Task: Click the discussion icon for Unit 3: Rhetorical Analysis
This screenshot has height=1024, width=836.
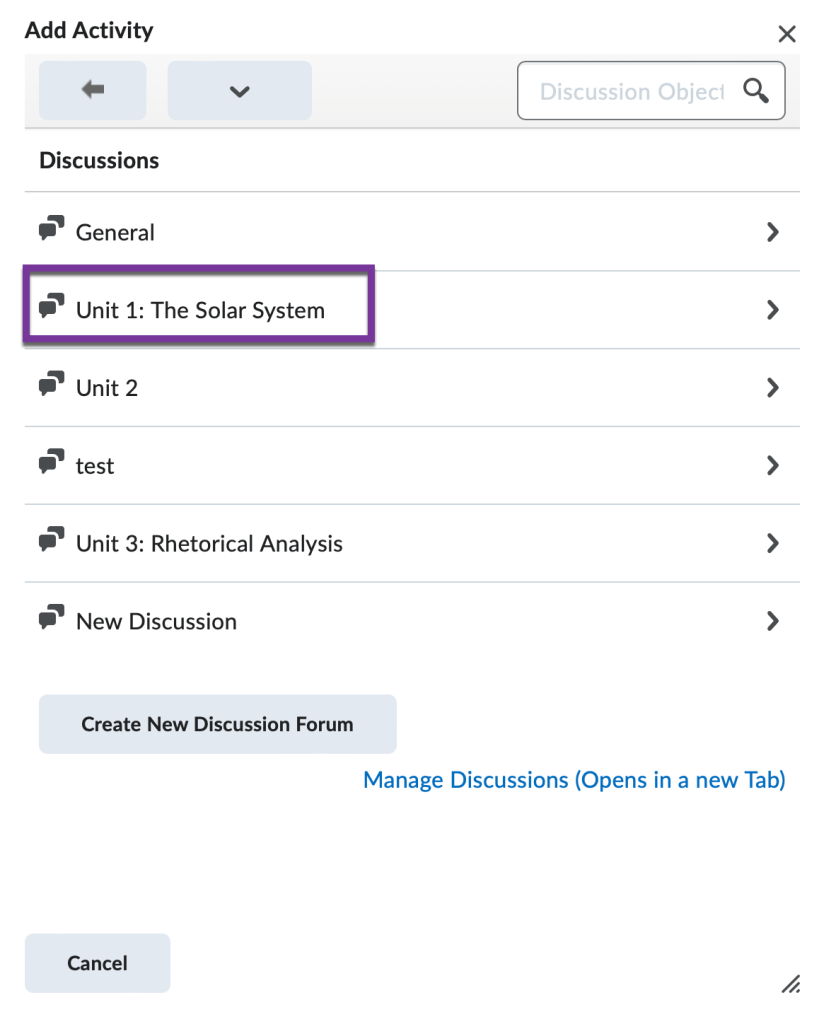Action: coord(51,540)
